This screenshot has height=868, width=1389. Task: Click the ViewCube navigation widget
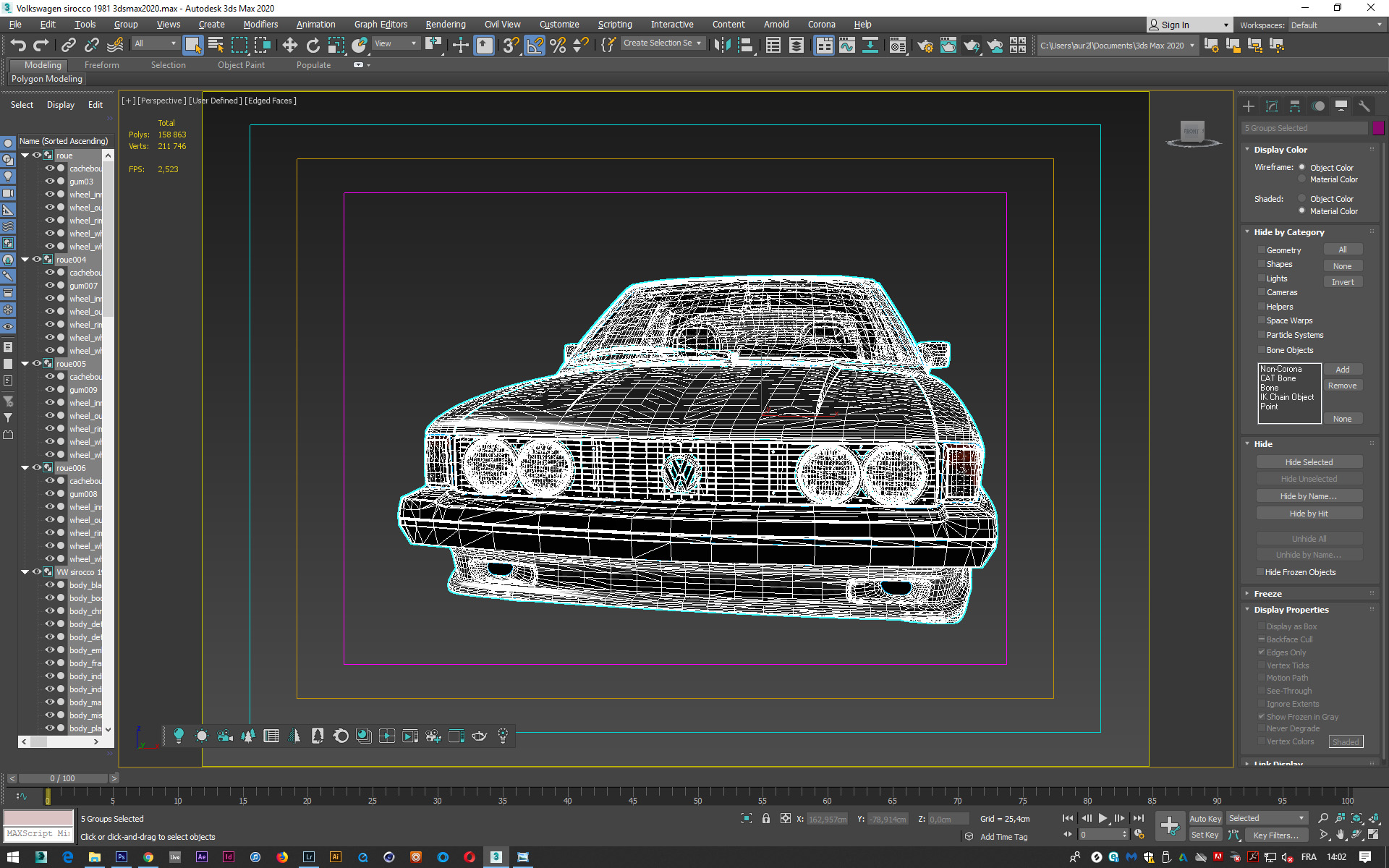[x=1192, y=133]
